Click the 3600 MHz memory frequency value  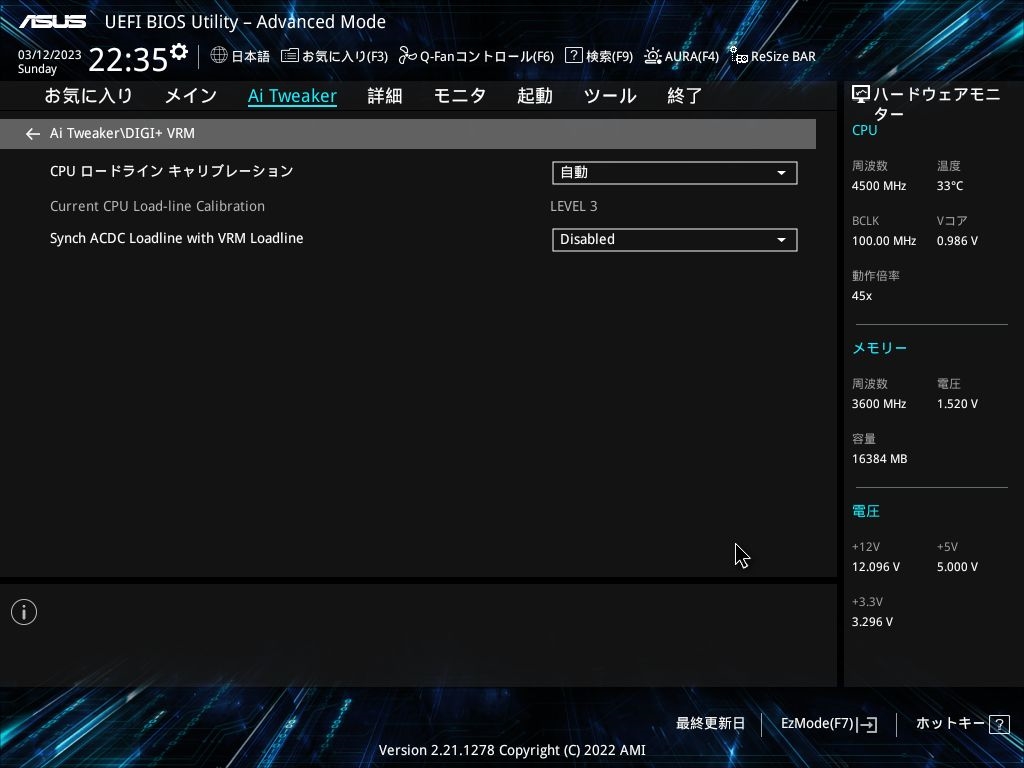pyautogui.click(x=879, y=404)
